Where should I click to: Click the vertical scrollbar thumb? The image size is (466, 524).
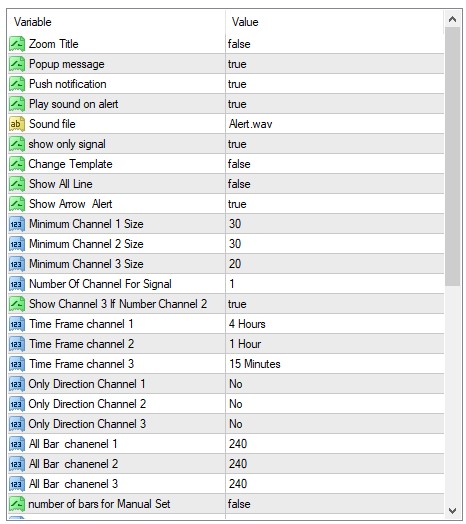pyautogui.click(x=453, y=157)
